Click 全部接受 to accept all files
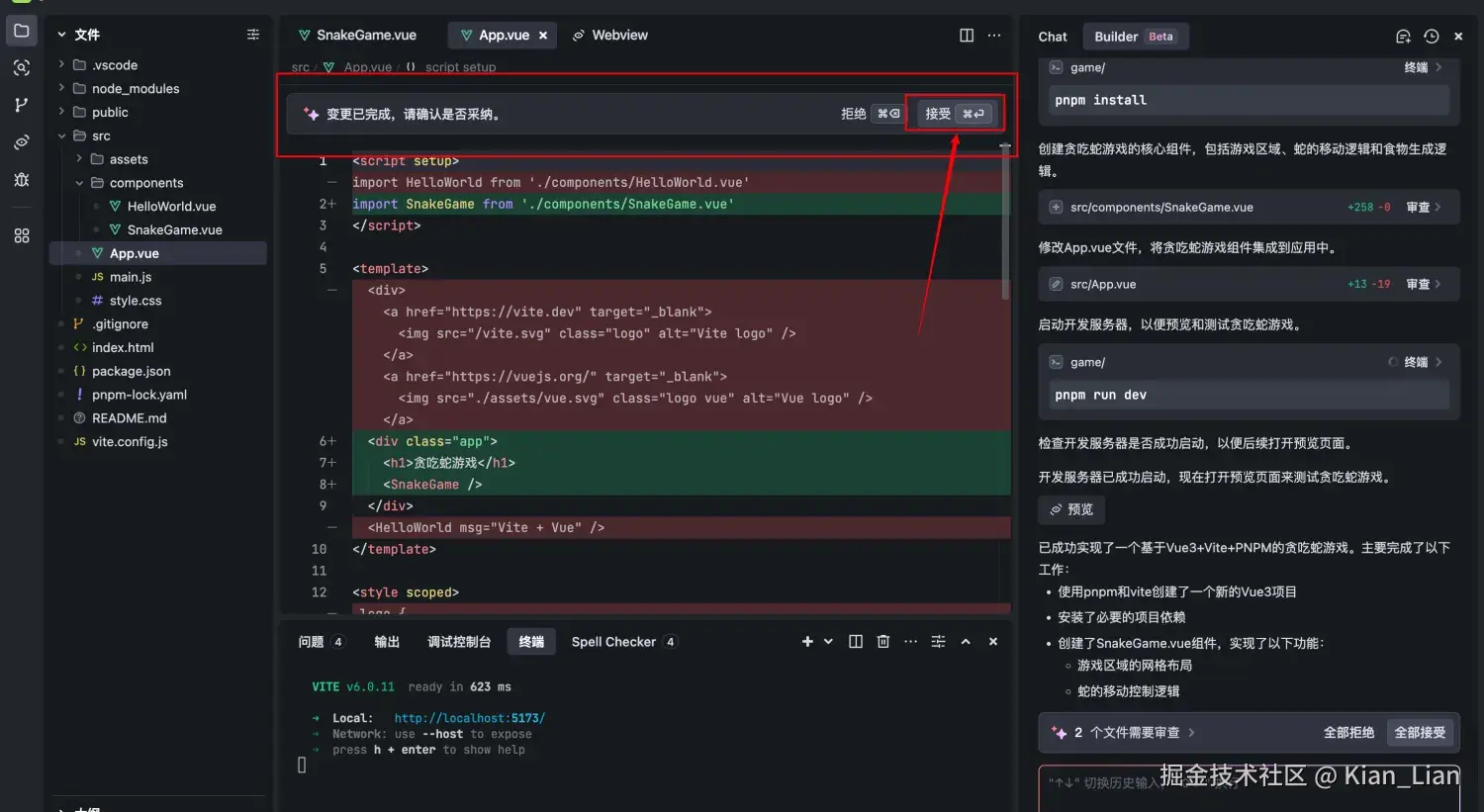 (x=1420, y=733)
